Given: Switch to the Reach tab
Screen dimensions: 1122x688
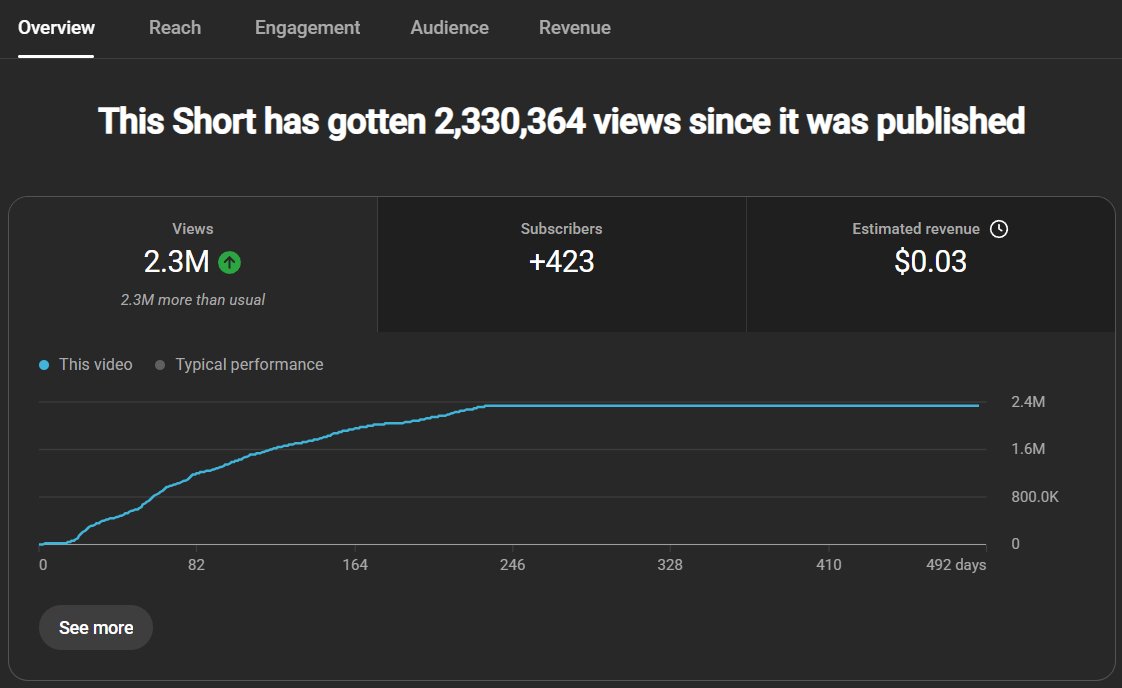Looking at the screenshot, I should click(x=175, y=28).
